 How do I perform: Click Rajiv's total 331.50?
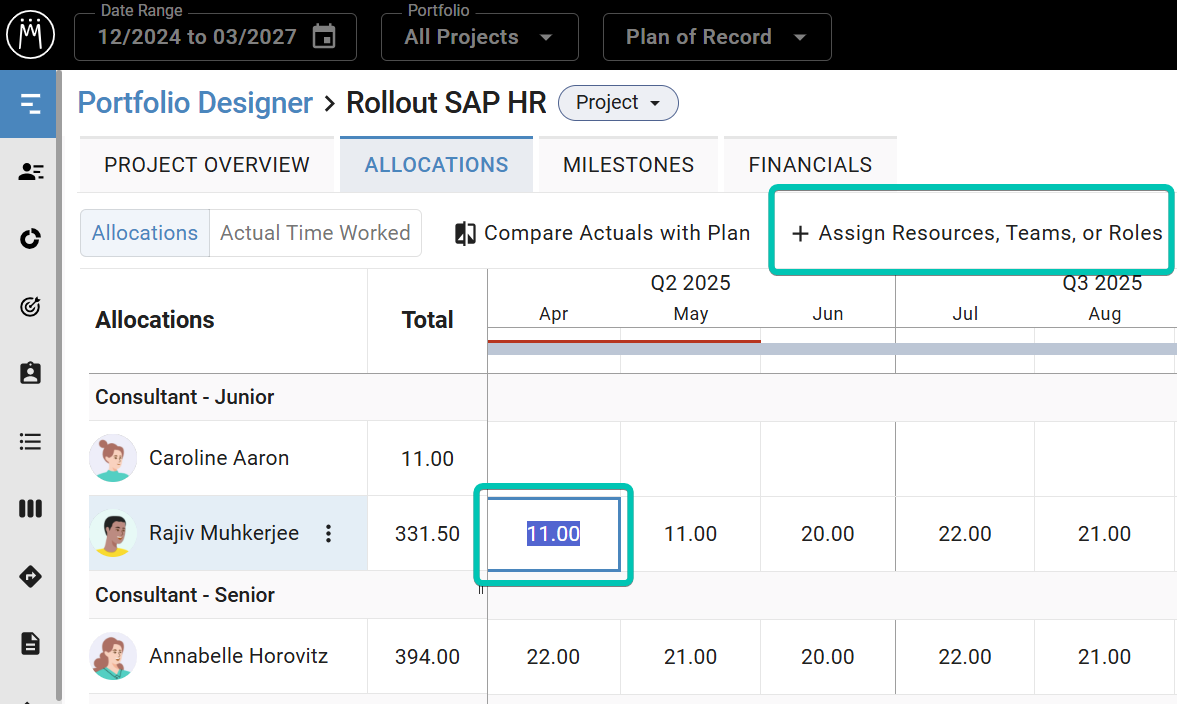click(427, 534)
